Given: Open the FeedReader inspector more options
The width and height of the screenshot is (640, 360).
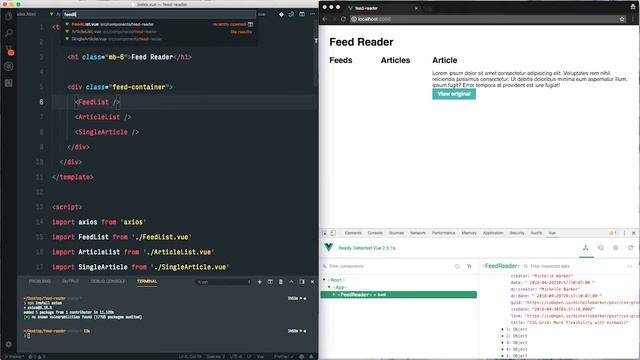Looking at the screenshot, I should [x=629, y=266].
